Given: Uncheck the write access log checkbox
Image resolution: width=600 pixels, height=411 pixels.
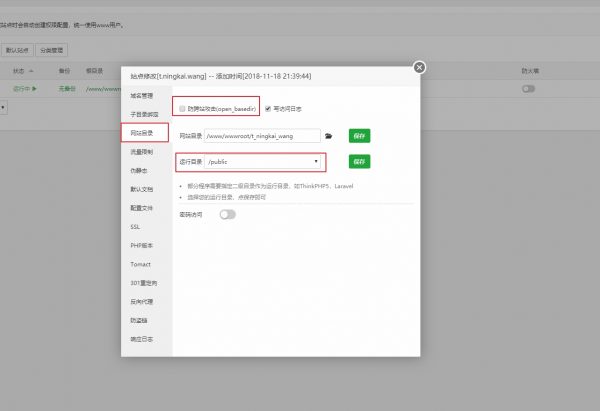Looking at the screenshot, I should coord(268,109).
